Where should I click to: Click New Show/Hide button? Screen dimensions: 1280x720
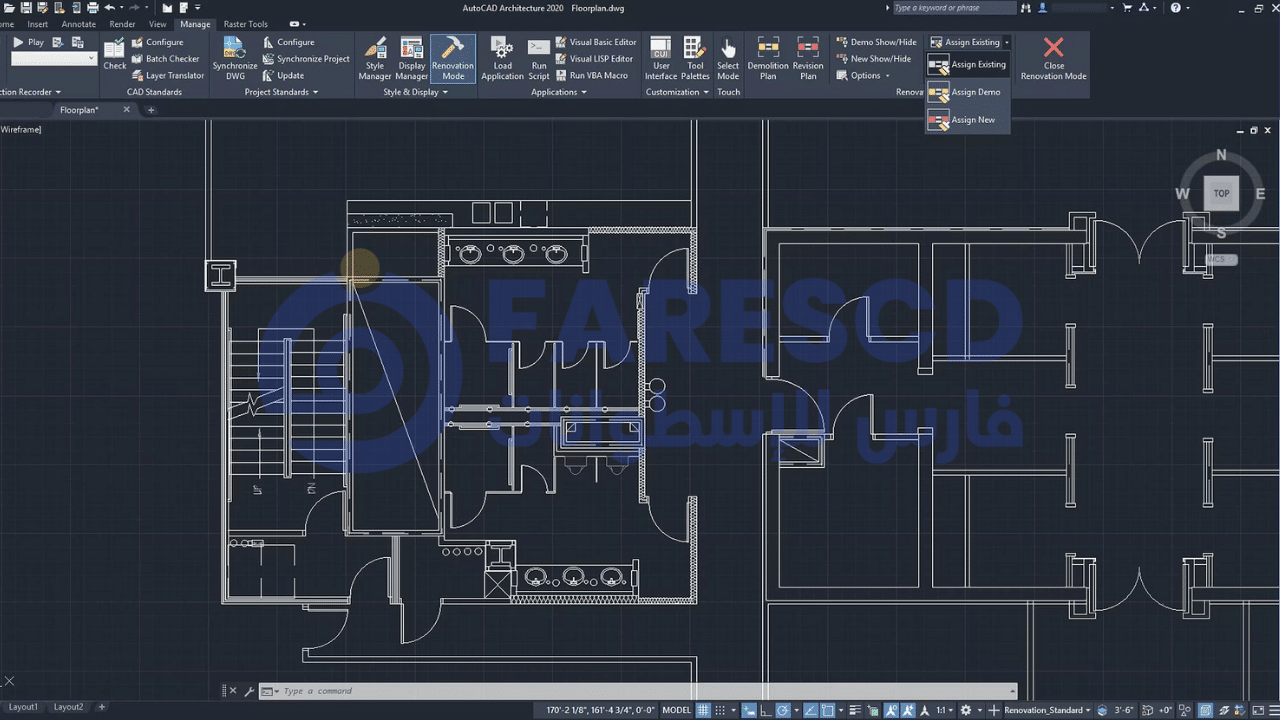(874, 59)
